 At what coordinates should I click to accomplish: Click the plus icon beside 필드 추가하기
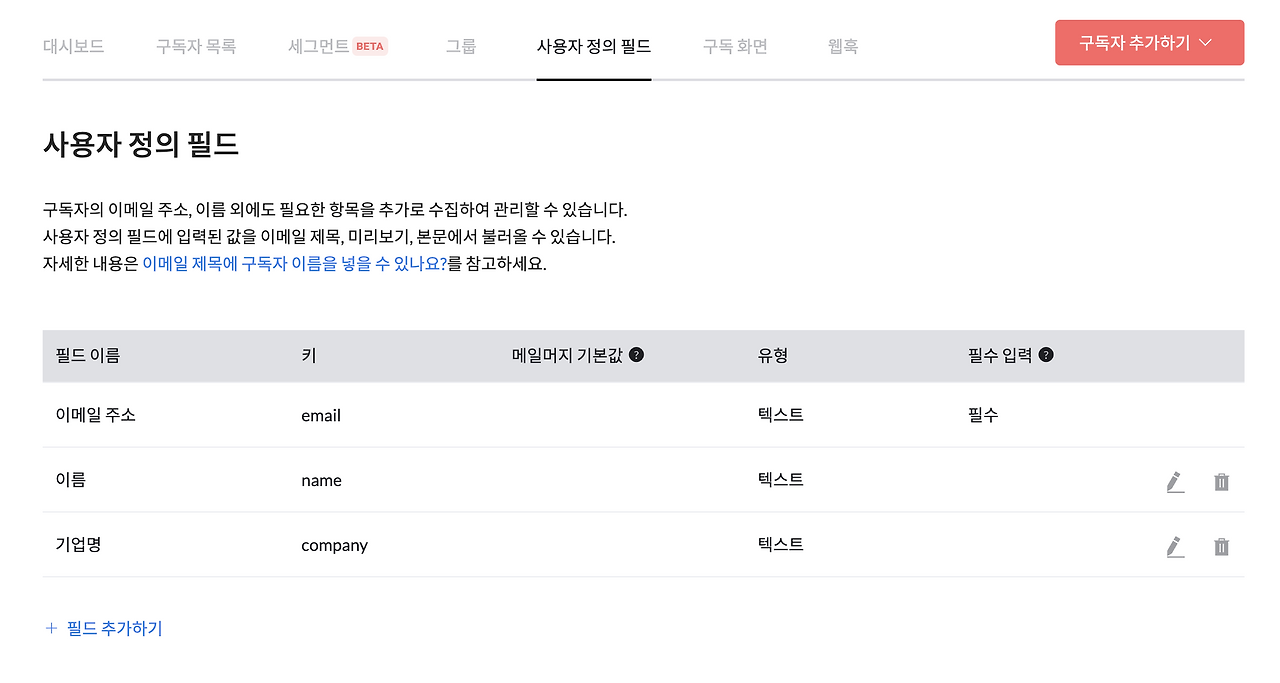point(50,628)
